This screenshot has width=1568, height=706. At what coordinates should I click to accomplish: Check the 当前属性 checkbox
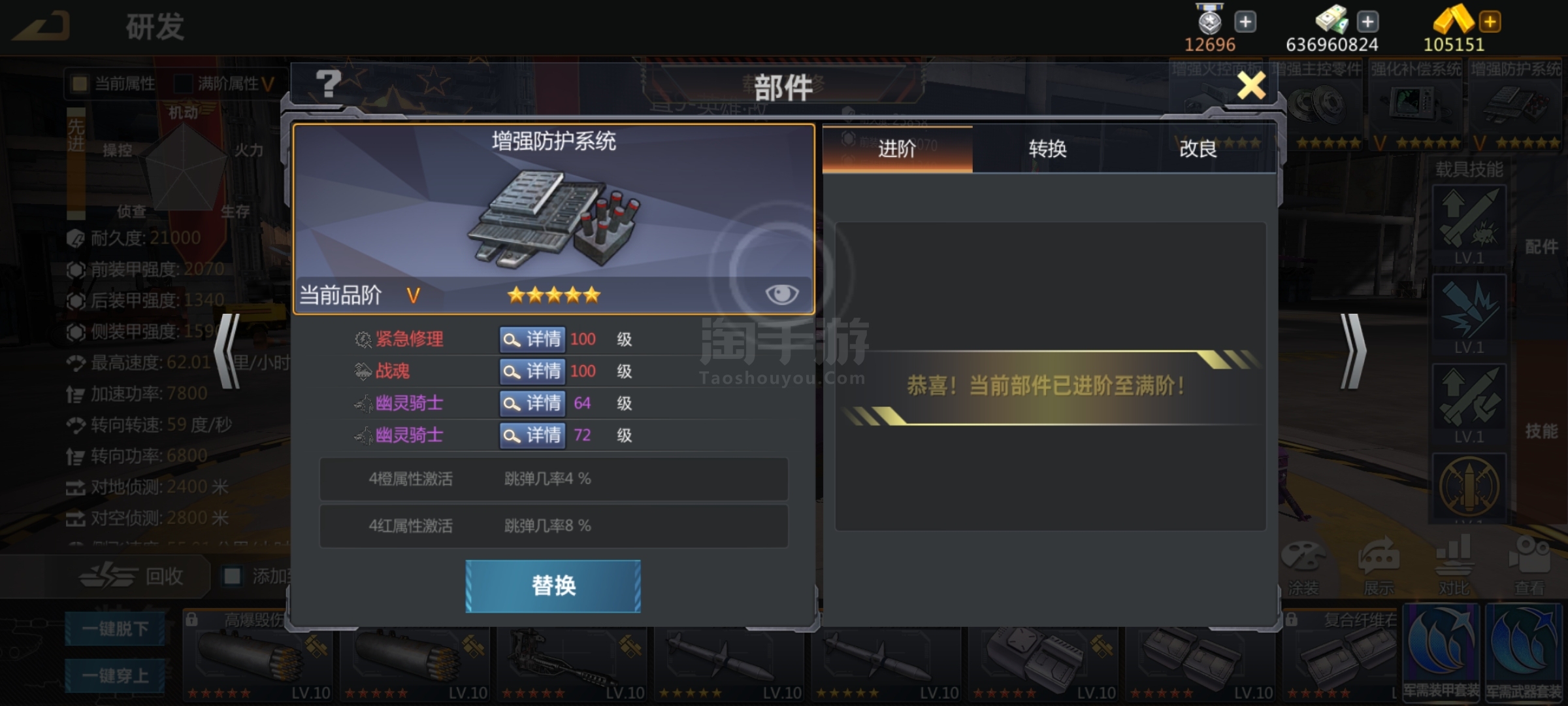pos(80,84)
